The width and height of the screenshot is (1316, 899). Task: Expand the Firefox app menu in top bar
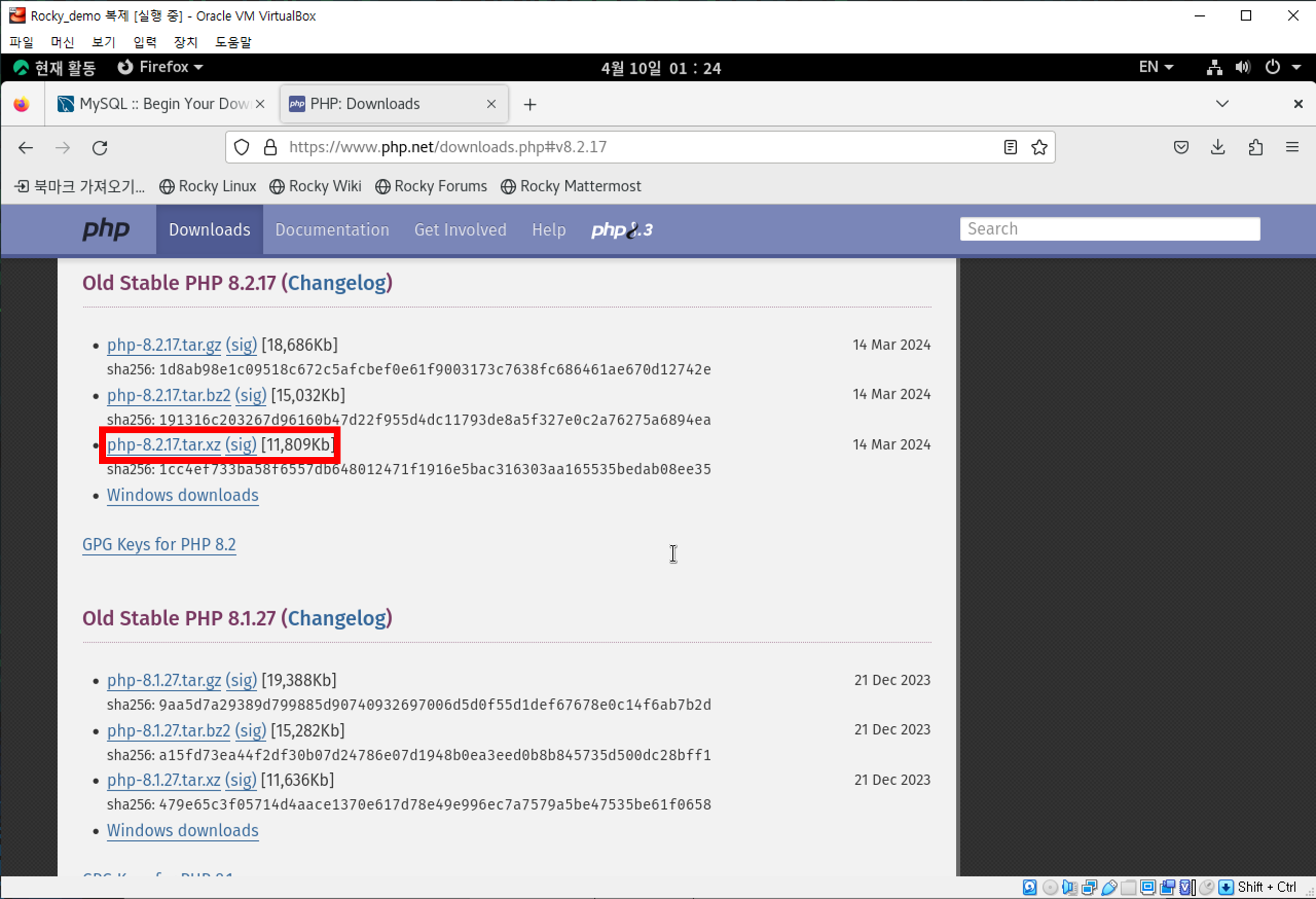160,67
